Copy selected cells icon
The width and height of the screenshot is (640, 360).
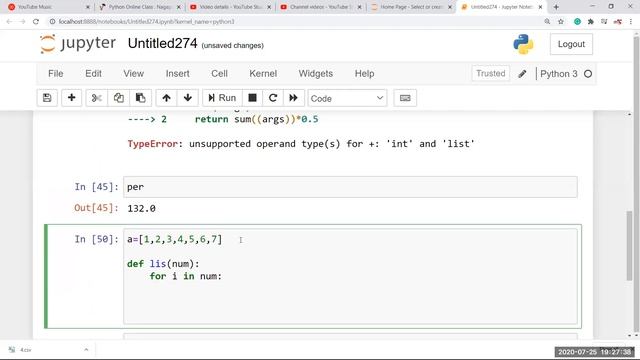coord(118,98)
